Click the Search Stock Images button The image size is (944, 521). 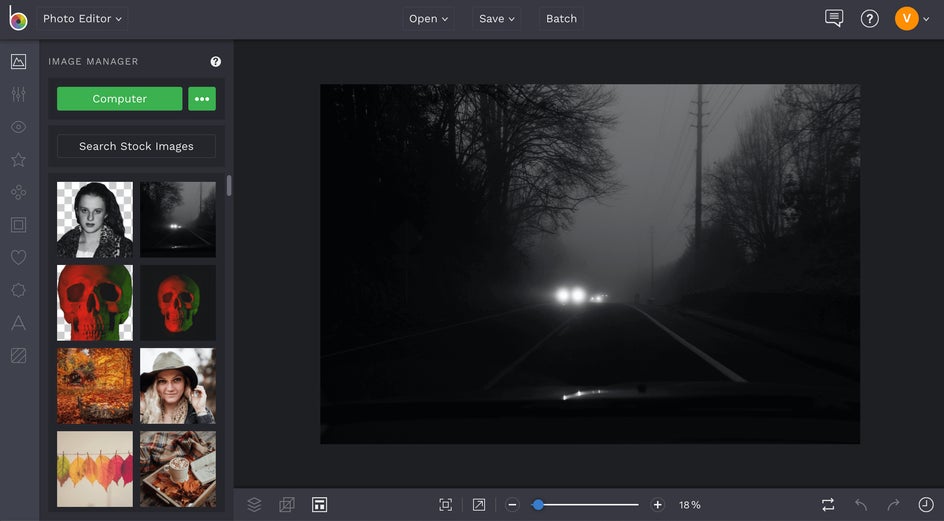136,146
